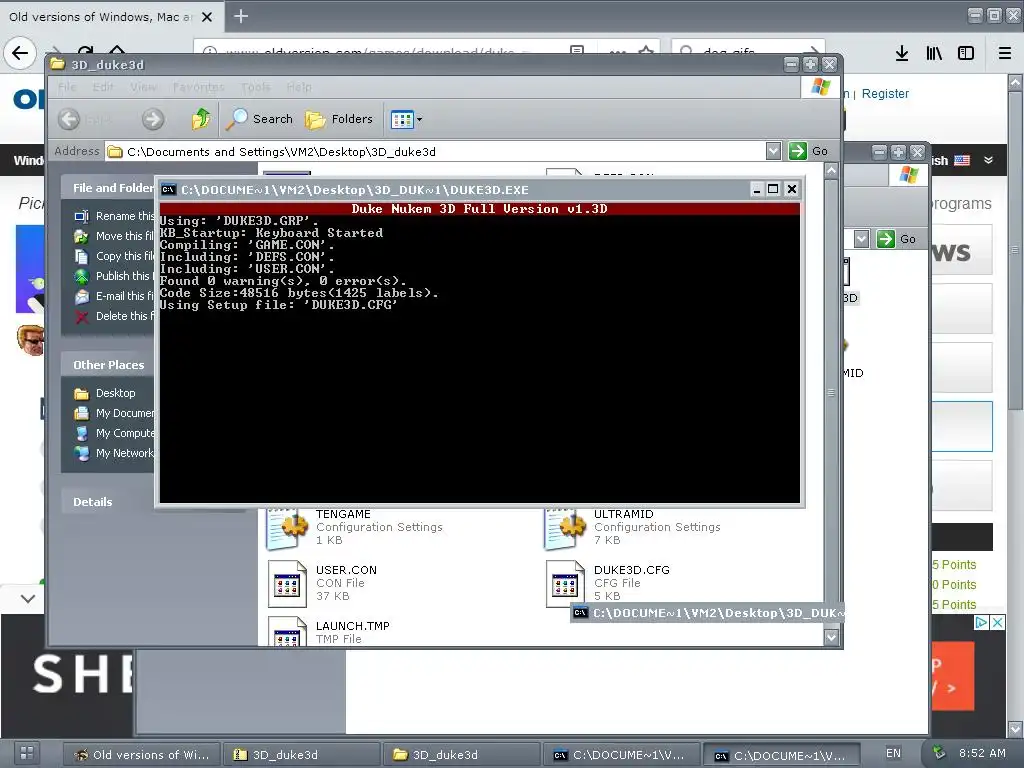Click Go next to 3D_duke3d address bar
Screen dimensions: 1024x768
pos(809,152)
